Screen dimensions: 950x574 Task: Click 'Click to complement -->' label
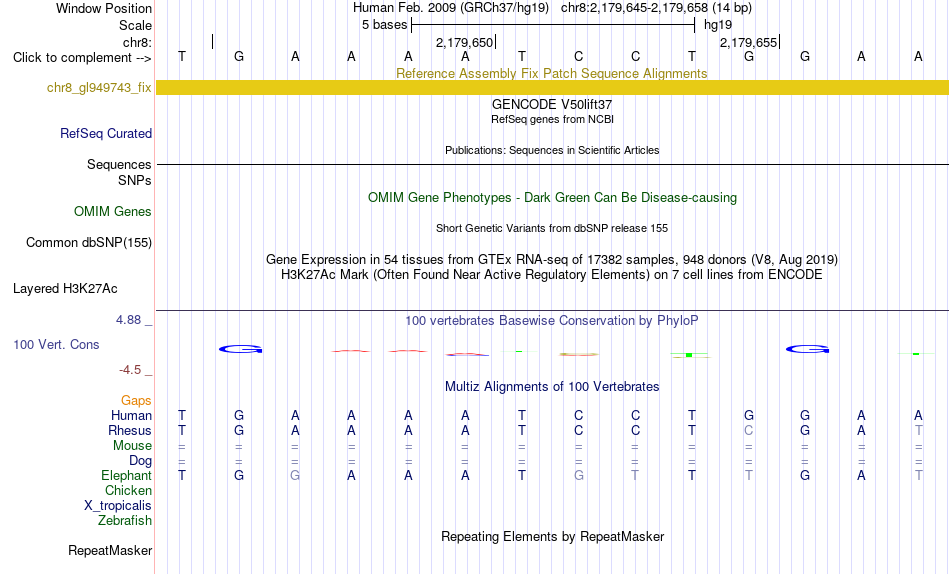(82, 58)
